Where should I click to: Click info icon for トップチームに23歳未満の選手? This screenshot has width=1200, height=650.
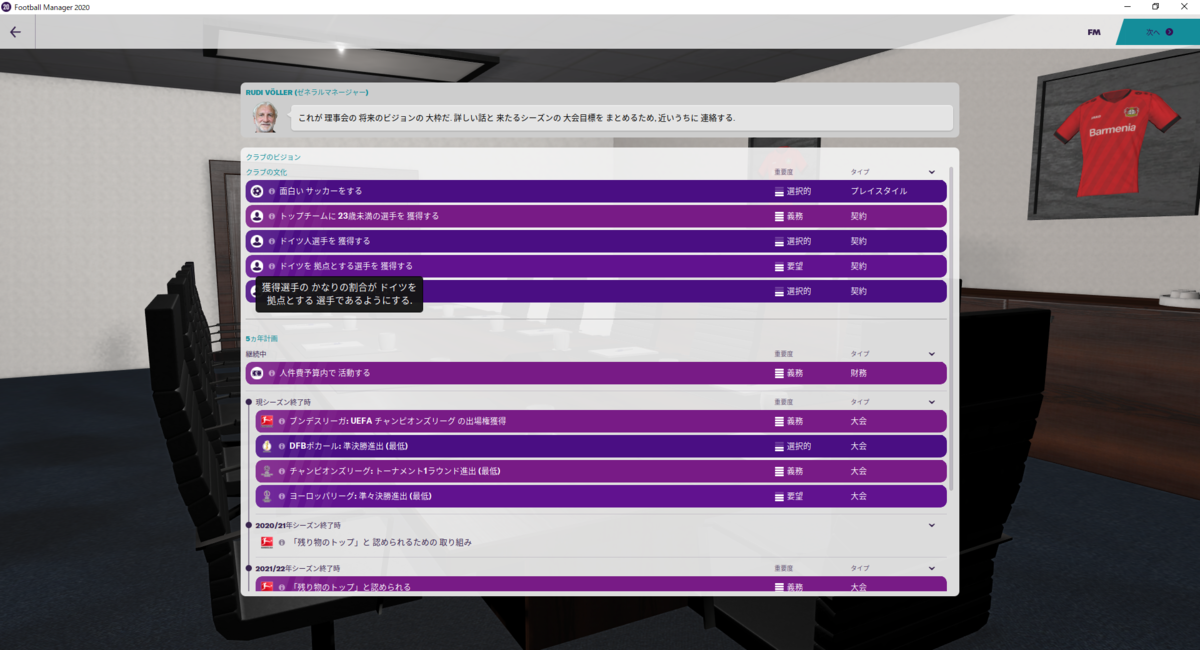coord(272,216)
